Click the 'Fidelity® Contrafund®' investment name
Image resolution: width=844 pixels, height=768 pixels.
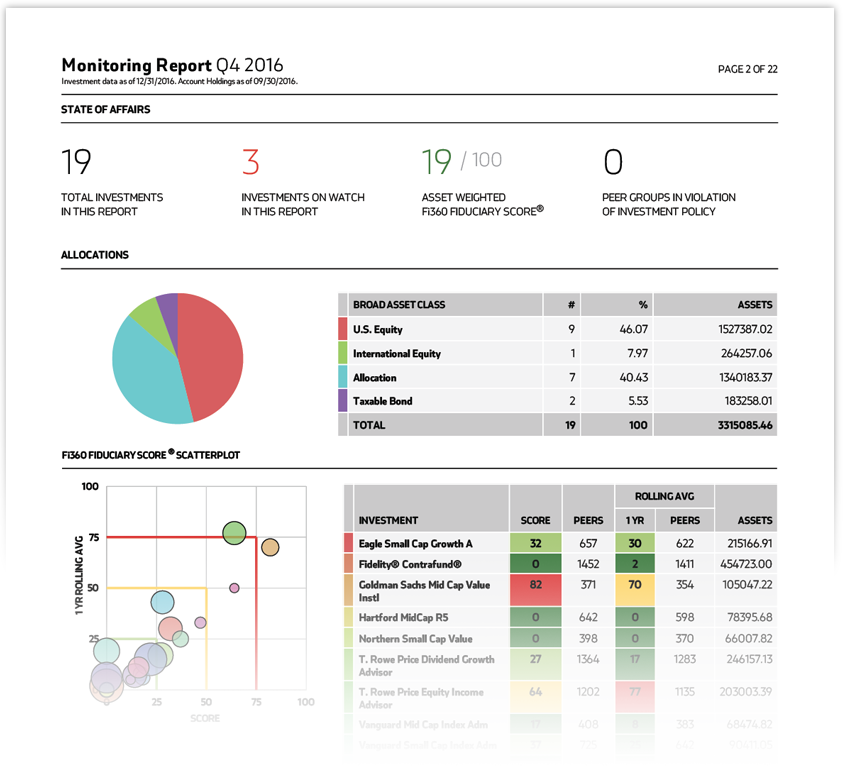click(x=410, y=564)
